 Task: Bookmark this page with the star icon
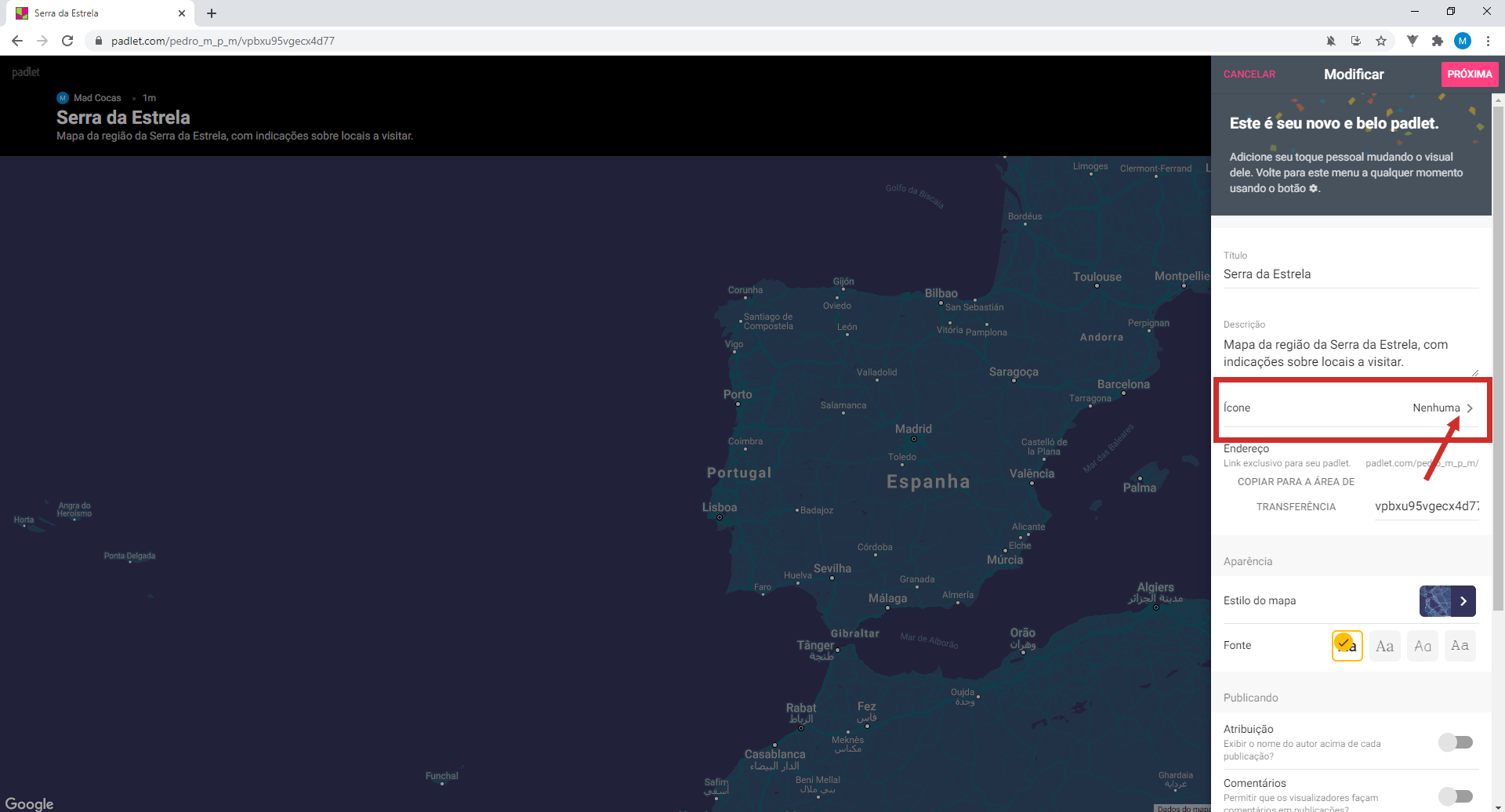[x=1381, y=41]
